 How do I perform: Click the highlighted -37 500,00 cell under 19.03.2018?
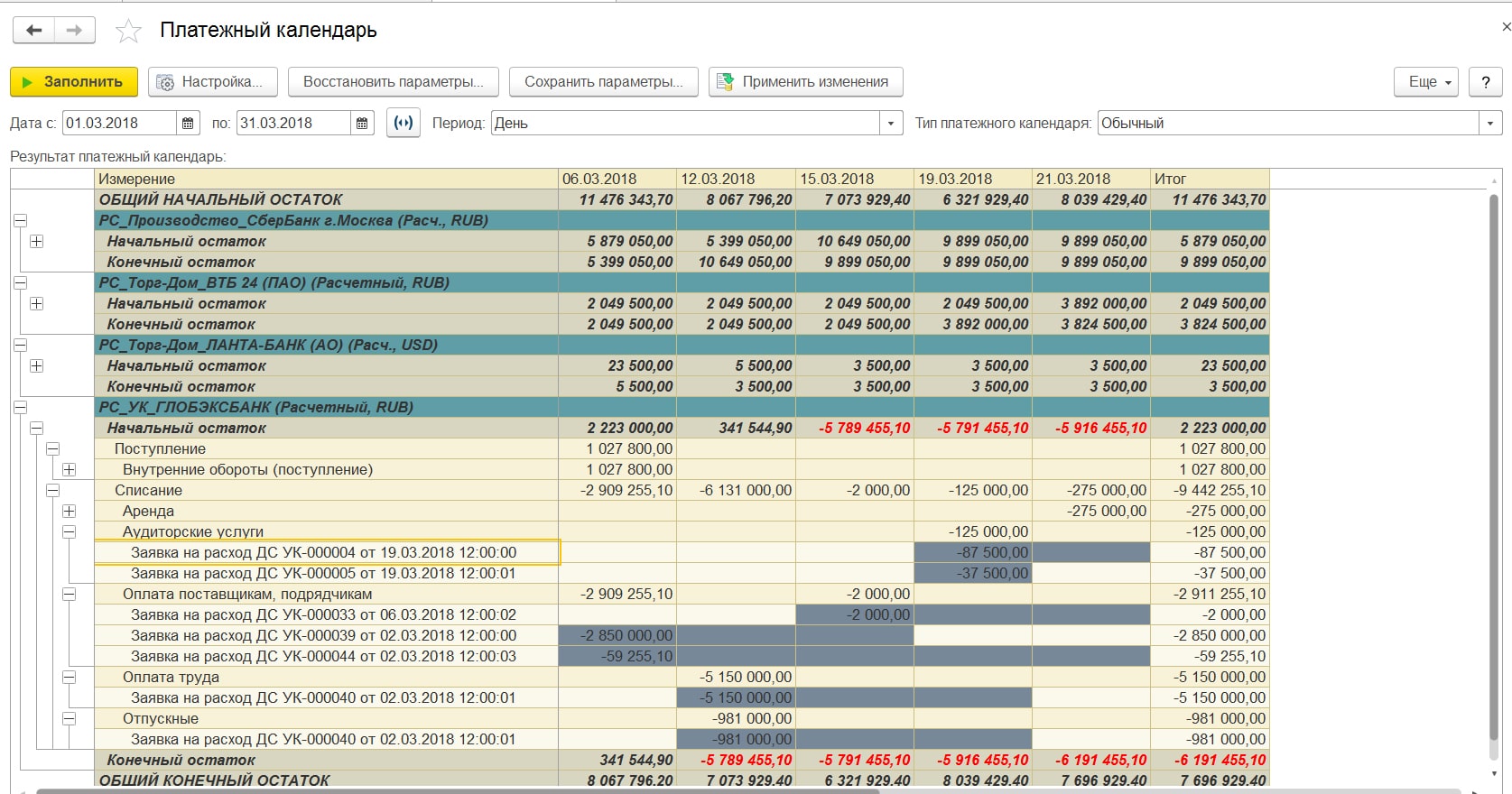973,573
